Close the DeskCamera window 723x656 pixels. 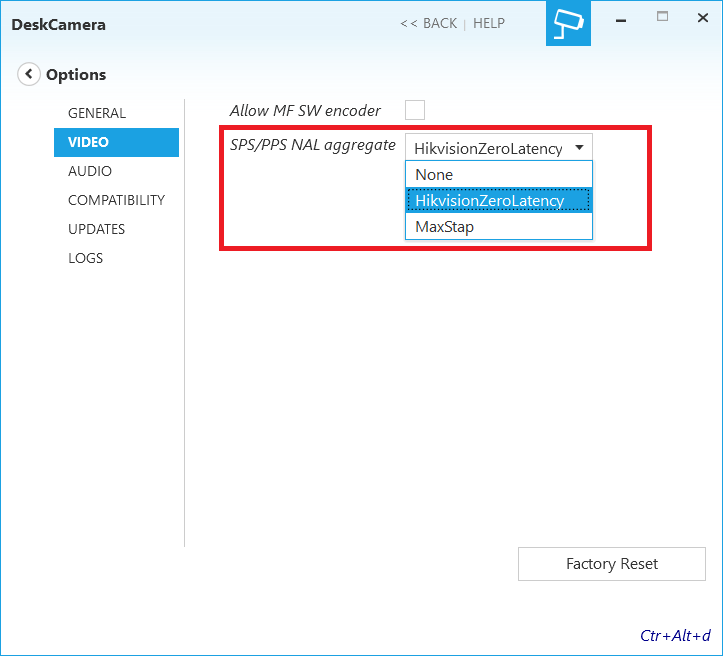(703, 18)
